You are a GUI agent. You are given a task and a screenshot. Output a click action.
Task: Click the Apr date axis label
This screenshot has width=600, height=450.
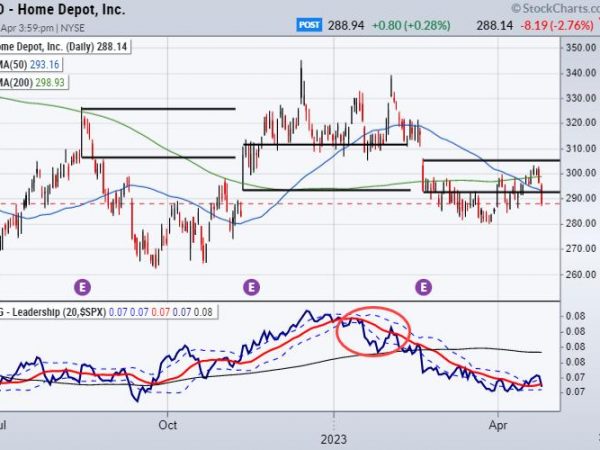[x=498, y=426]
